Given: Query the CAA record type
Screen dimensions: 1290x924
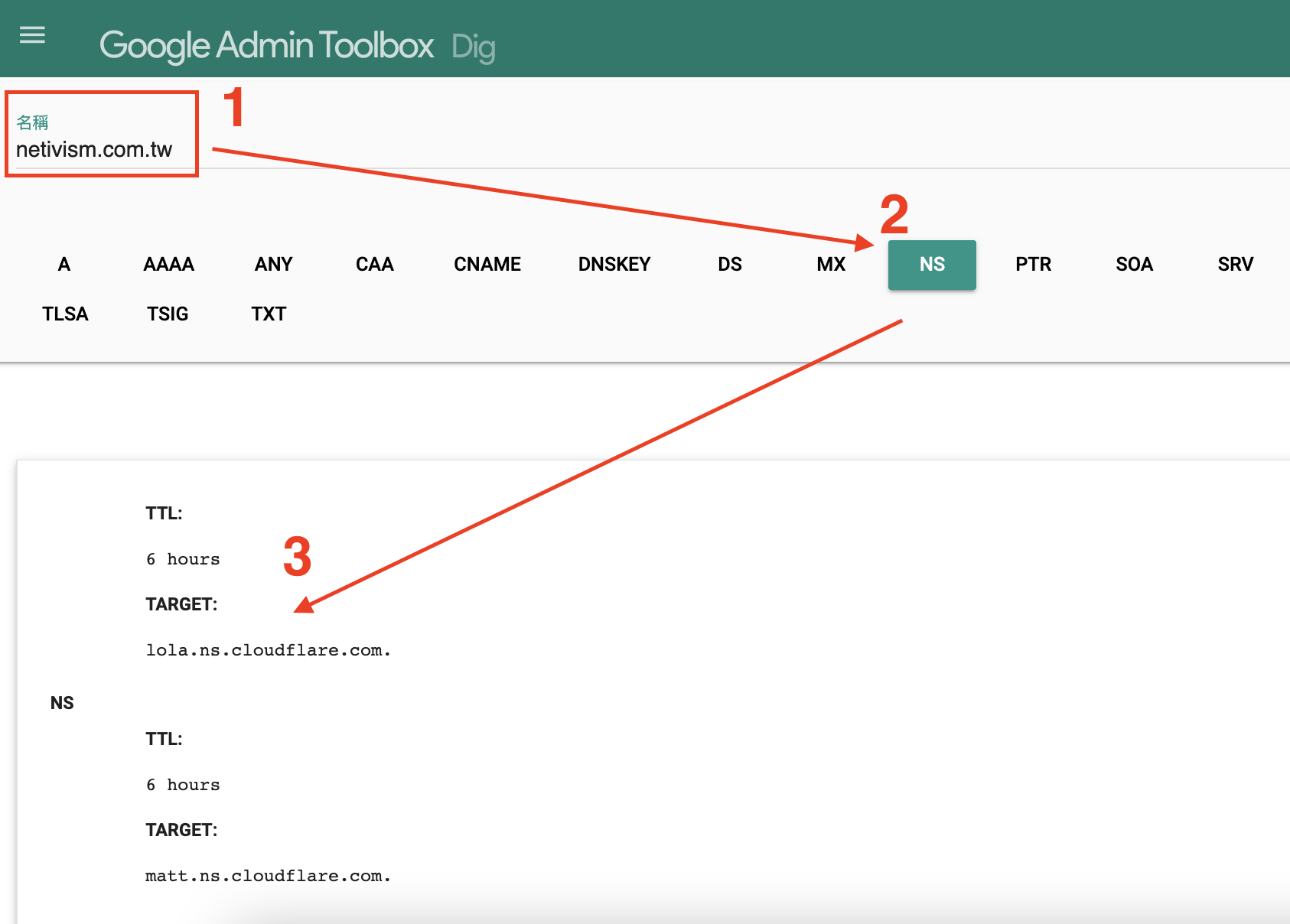Looking at the screenshot, I should (x=374, y=265).
